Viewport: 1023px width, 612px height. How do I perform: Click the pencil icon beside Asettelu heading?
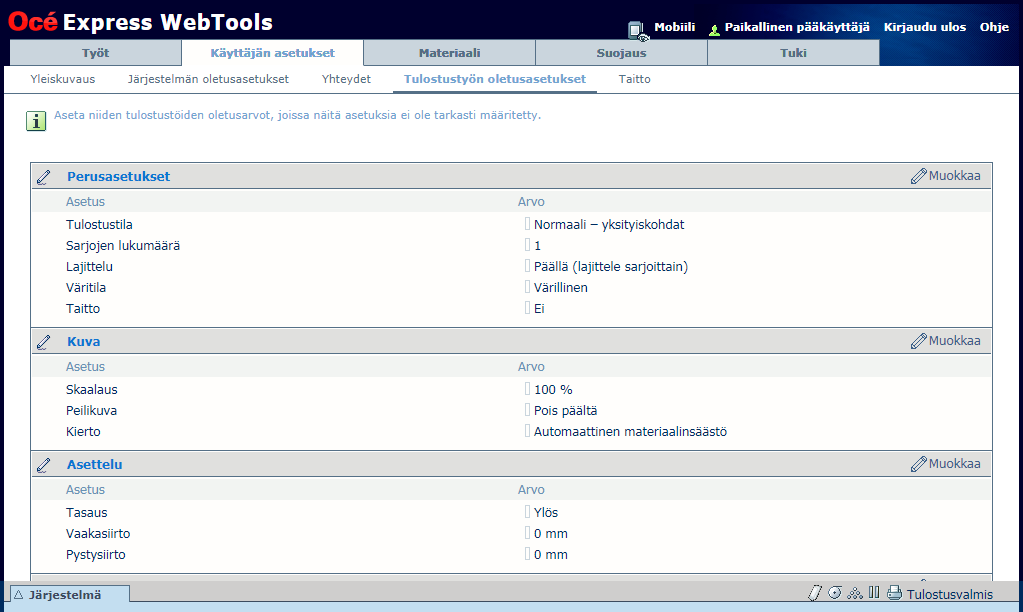(x=44, y=465)
